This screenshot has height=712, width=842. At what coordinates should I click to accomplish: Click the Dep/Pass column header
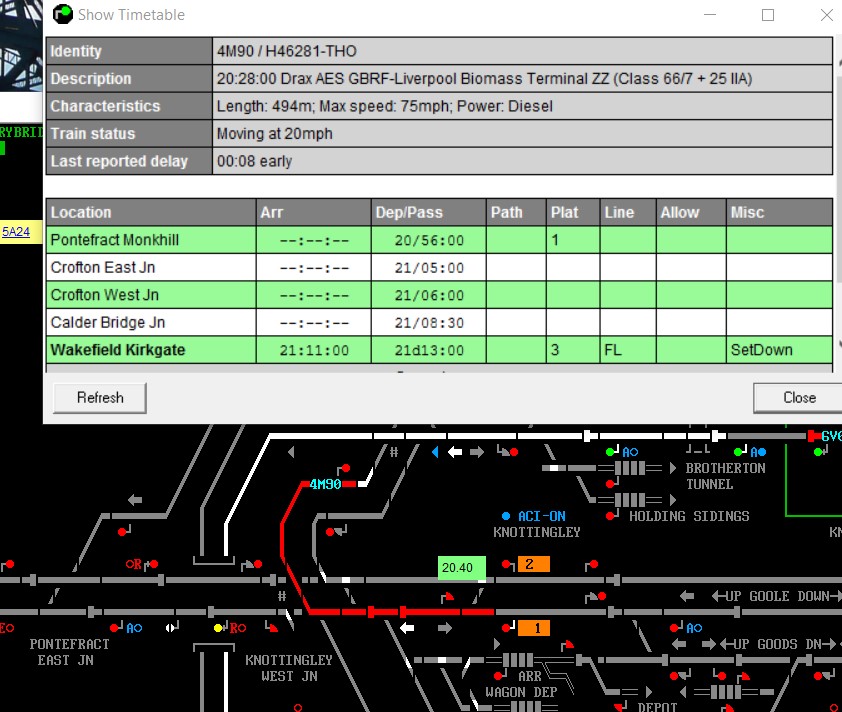pyautogui.click(x=429, y=213)
